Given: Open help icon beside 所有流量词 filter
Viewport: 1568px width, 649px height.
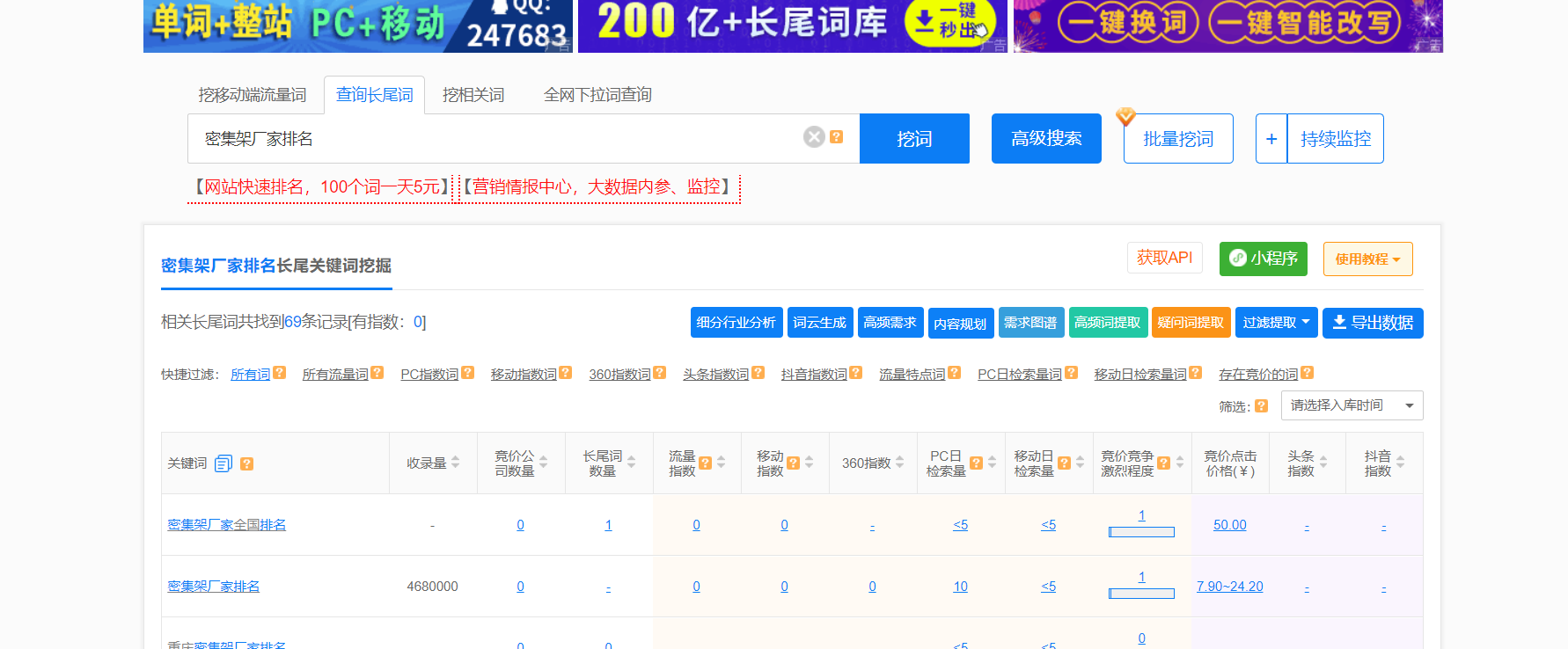Looking at the screenshot, I should pos(377,373).
